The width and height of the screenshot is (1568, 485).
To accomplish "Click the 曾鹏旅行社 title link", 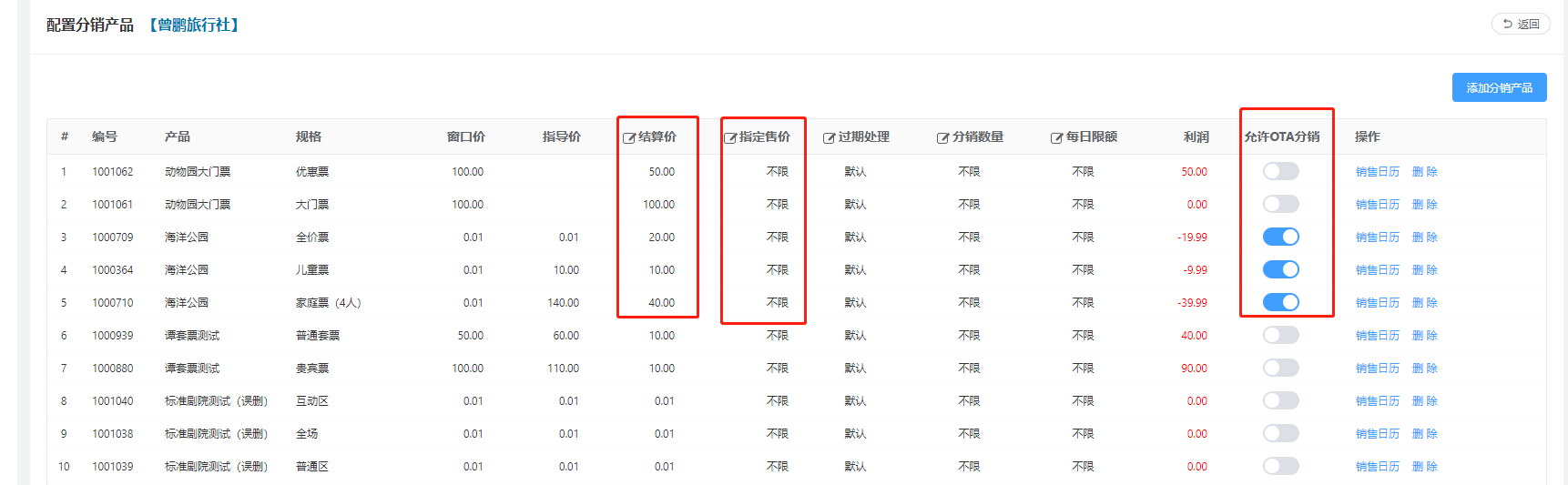I will pyautogui.click(x=194, y=25).
